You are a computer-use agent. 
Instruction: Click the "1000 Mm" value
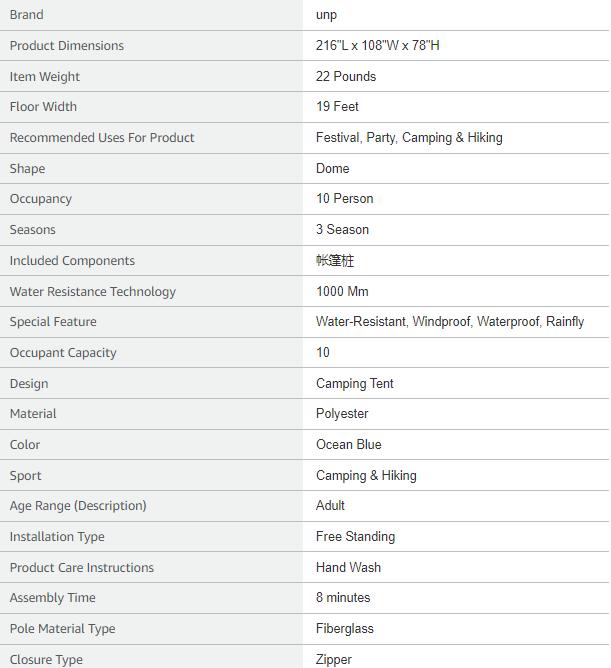(x=342, y=292)
